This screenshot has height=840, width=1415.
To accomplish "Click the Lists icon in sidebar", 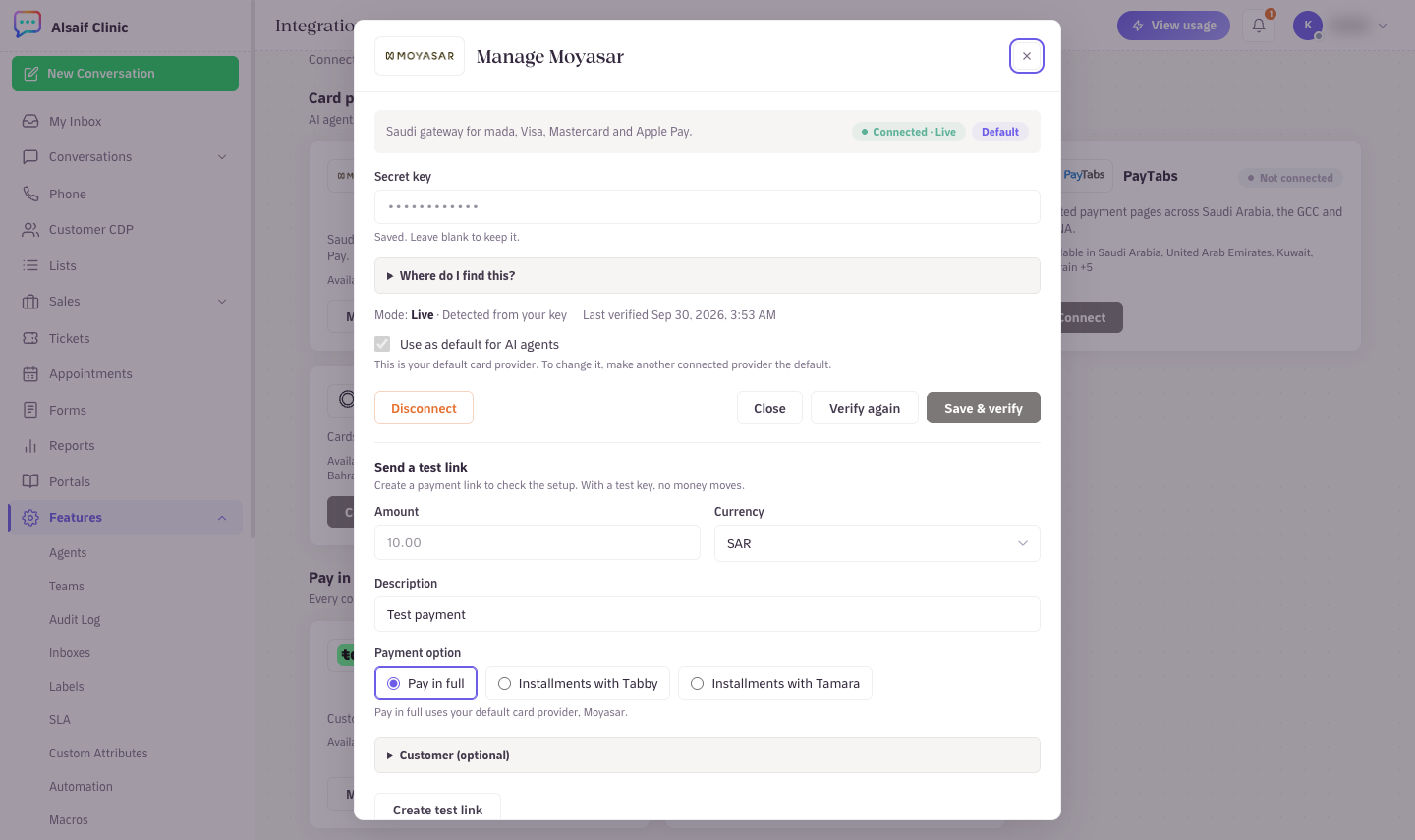I will click(30, 265).
